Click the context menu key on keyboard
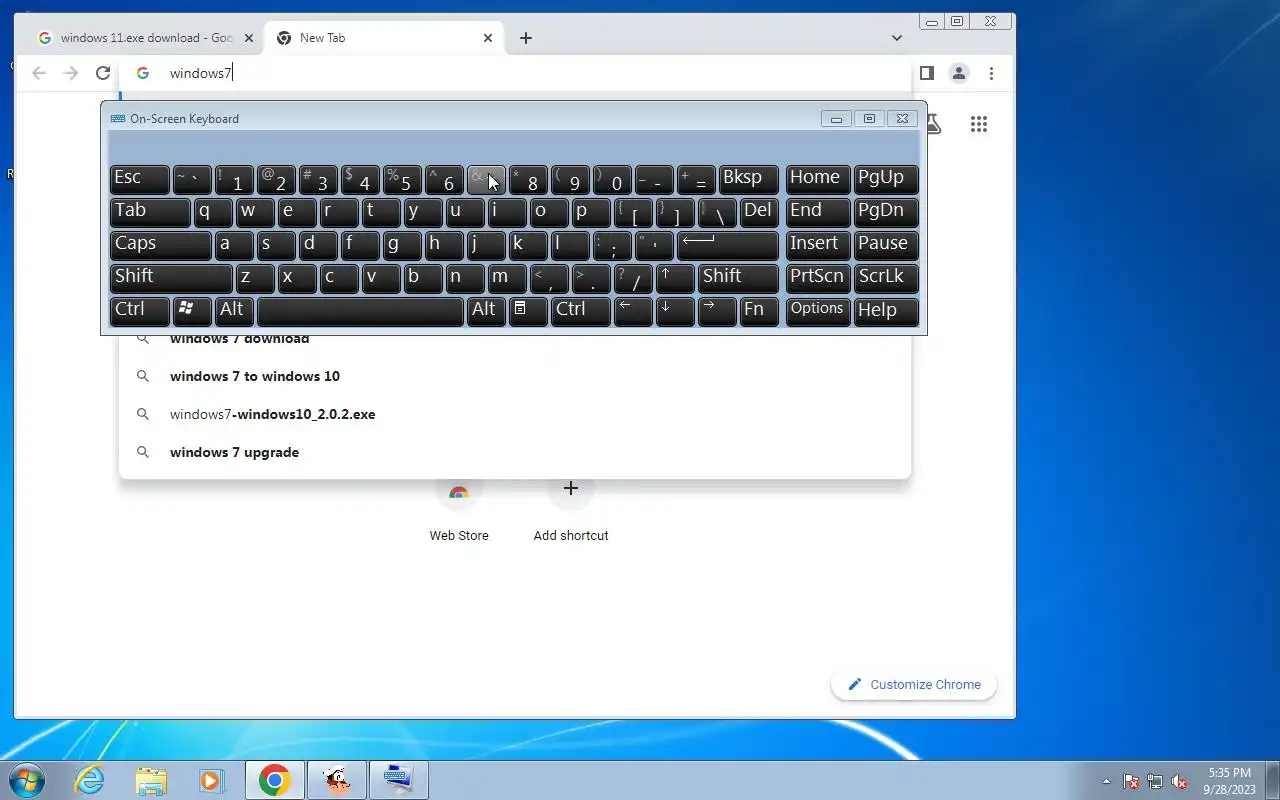Screen dimensions: 1280x800 [x=528, y=312]
